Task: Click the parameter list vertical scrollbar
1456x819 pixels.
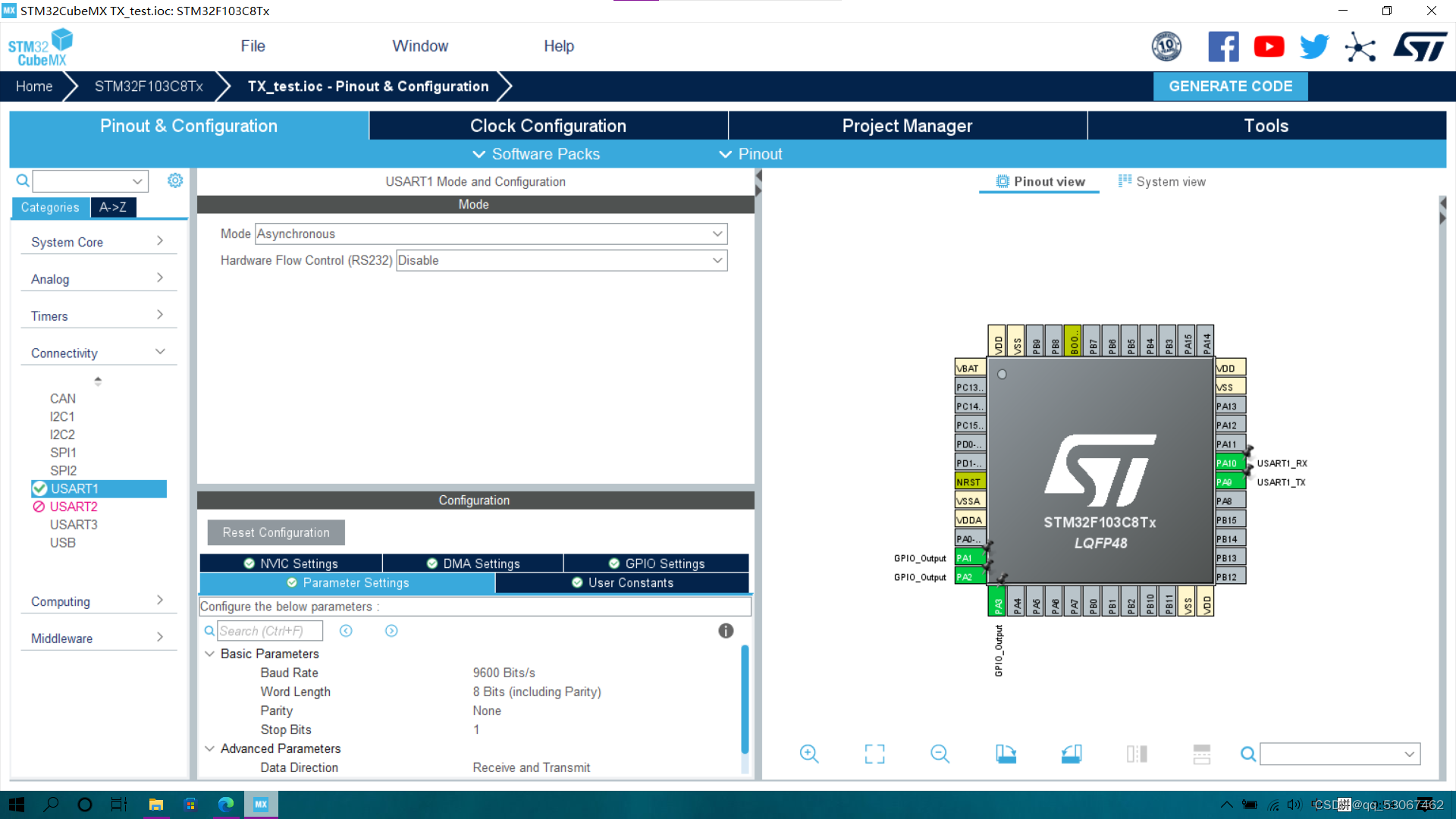Action: (745, 698)
